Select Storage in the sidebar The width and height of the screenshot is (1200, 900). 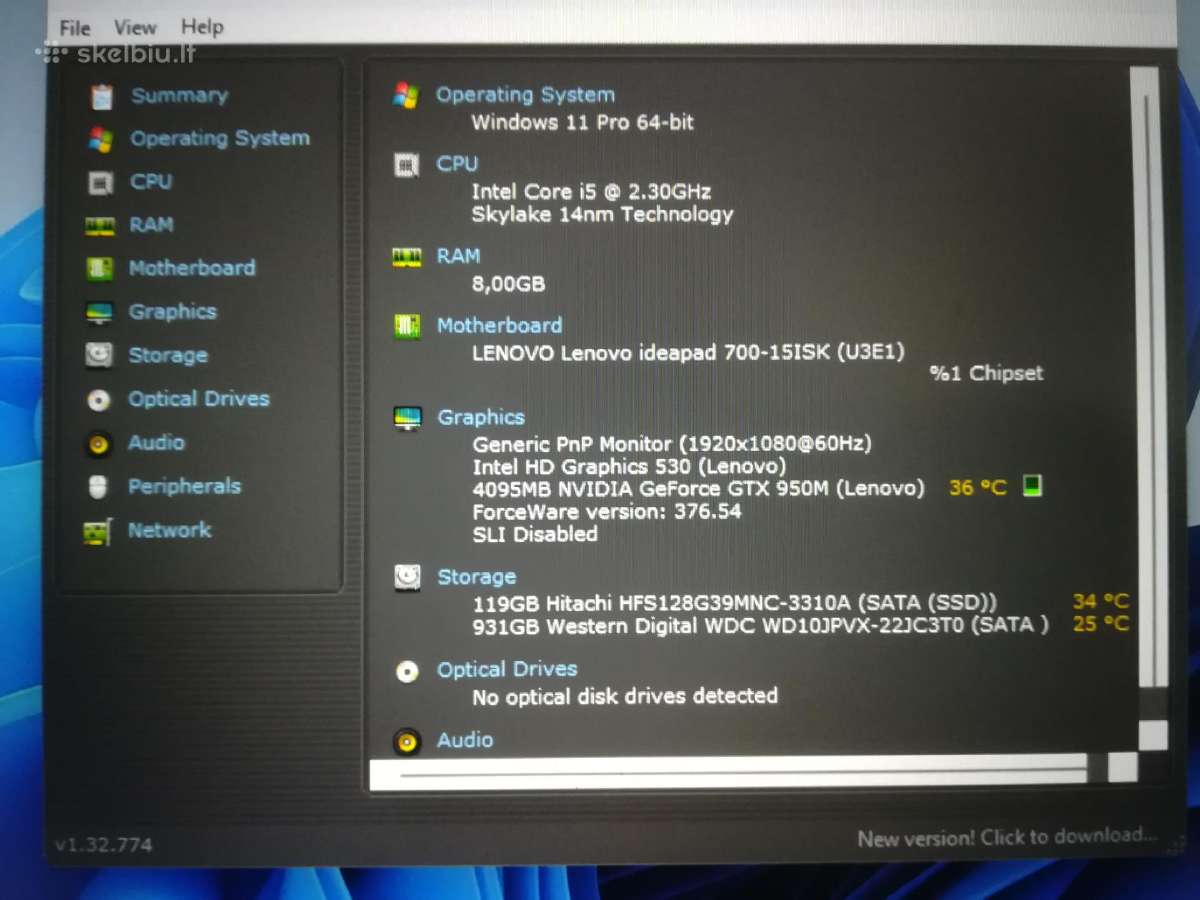coord(168,355)
